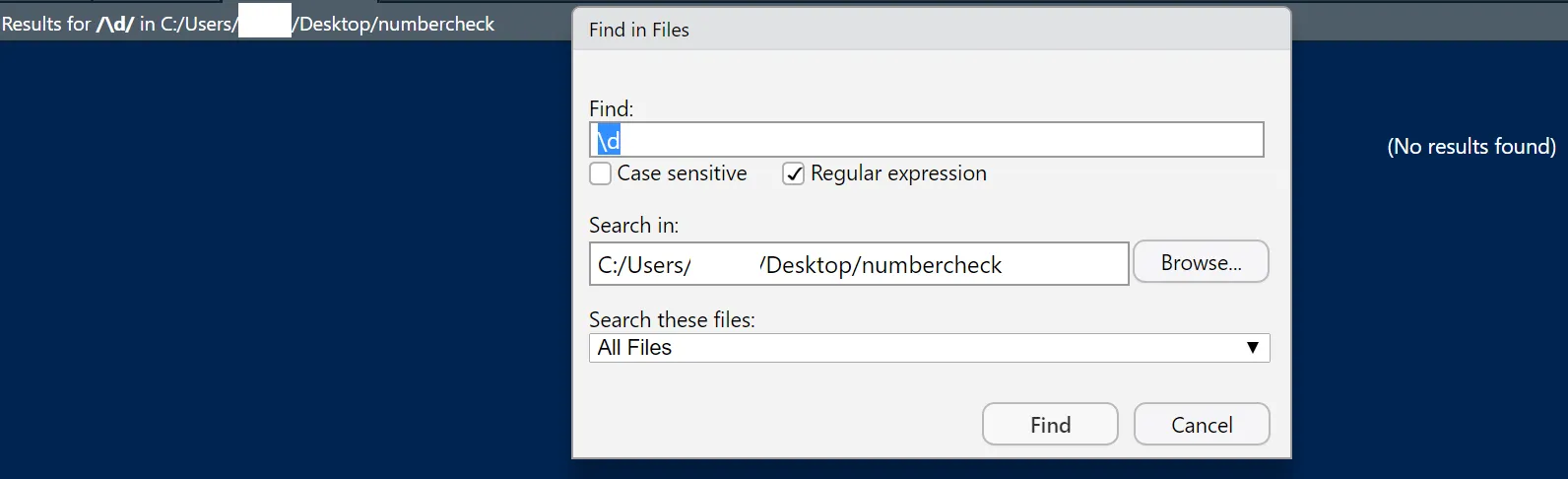The height and width of the screenshot is (479, 1568).
Task: Click the Find button
Action: click(x=1050, y=425)
